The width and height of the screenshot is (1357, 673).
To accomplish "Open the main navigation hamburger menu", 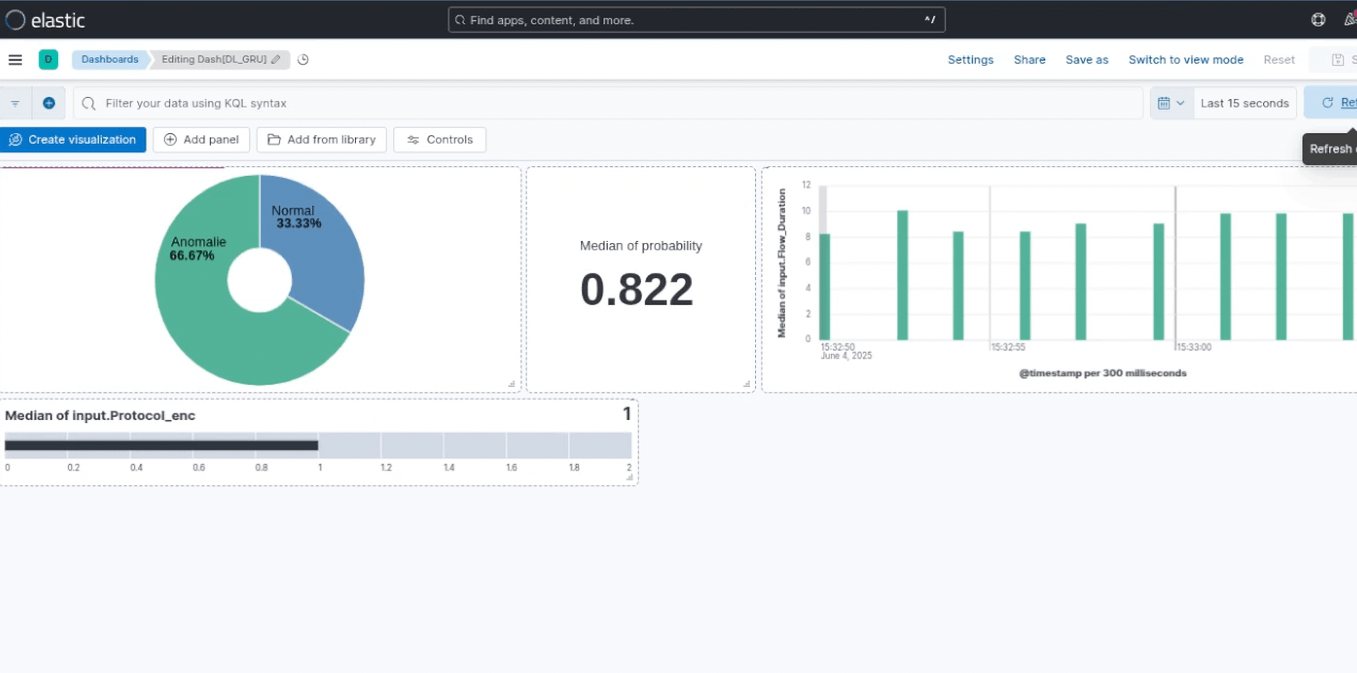I will coord(15,60).
